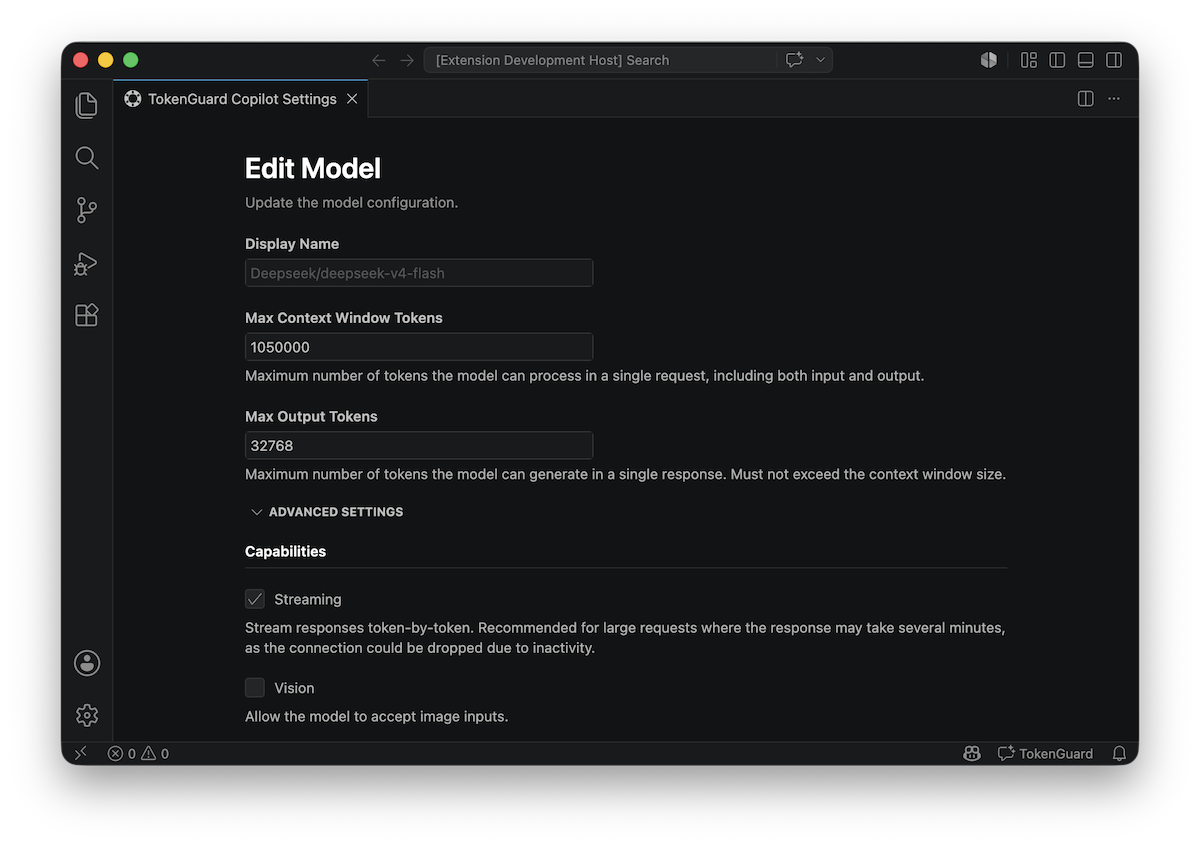Open the editor More Actions ellipsis
The image size is (1200, 846).
pyautogui.click(x=1114, y=99)
